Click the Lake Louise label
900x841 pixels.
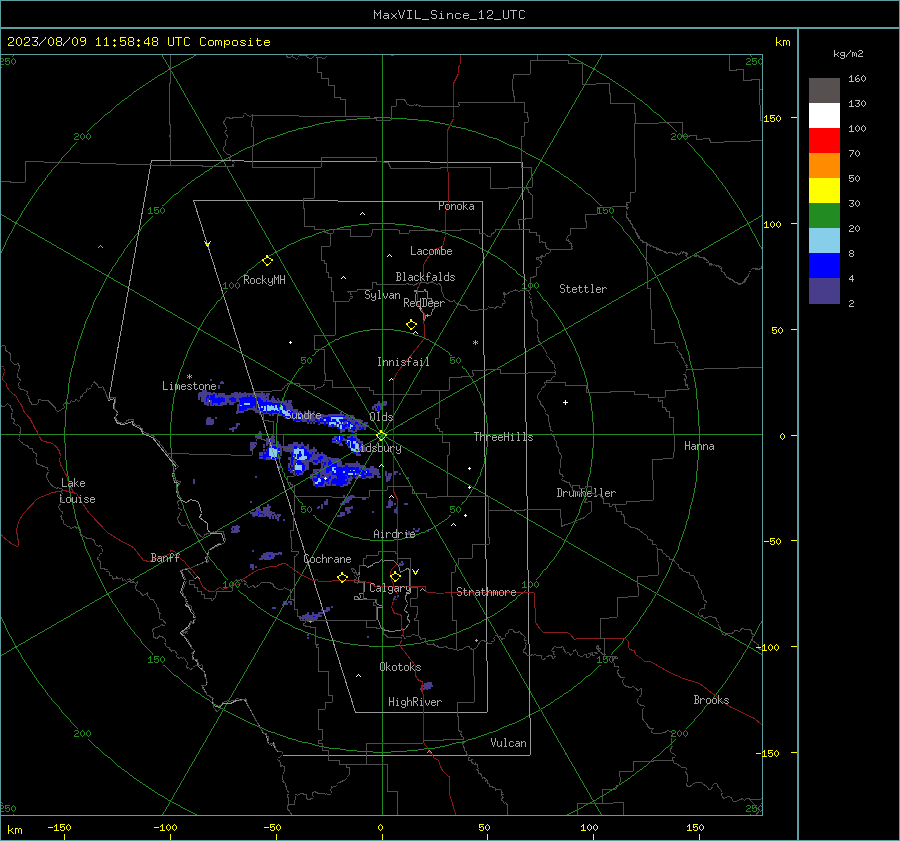[x=77, y=491]
